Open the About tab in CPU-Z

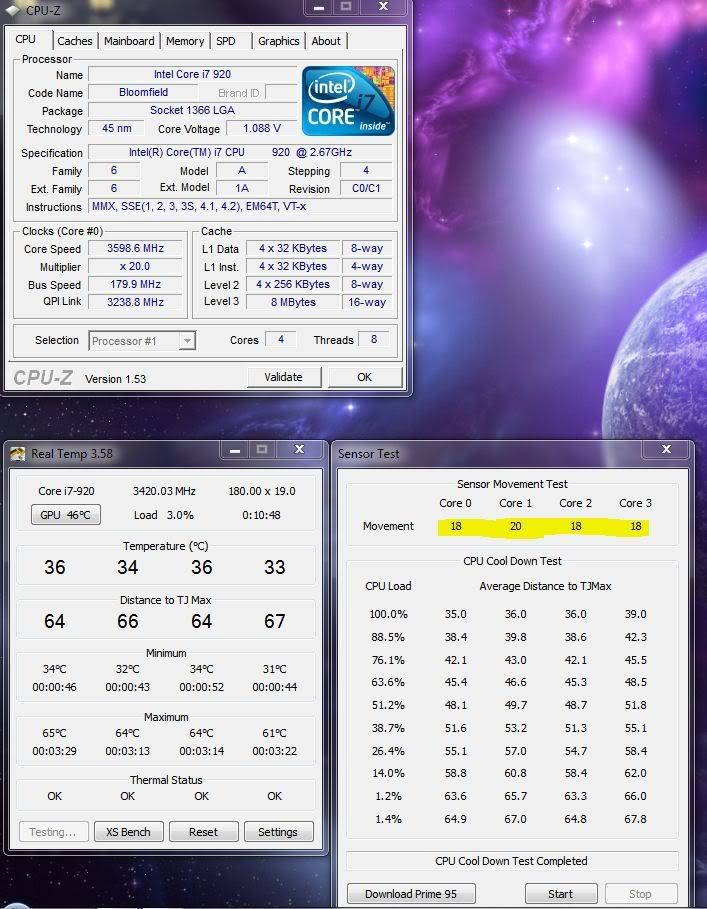(x=326, y=41)
